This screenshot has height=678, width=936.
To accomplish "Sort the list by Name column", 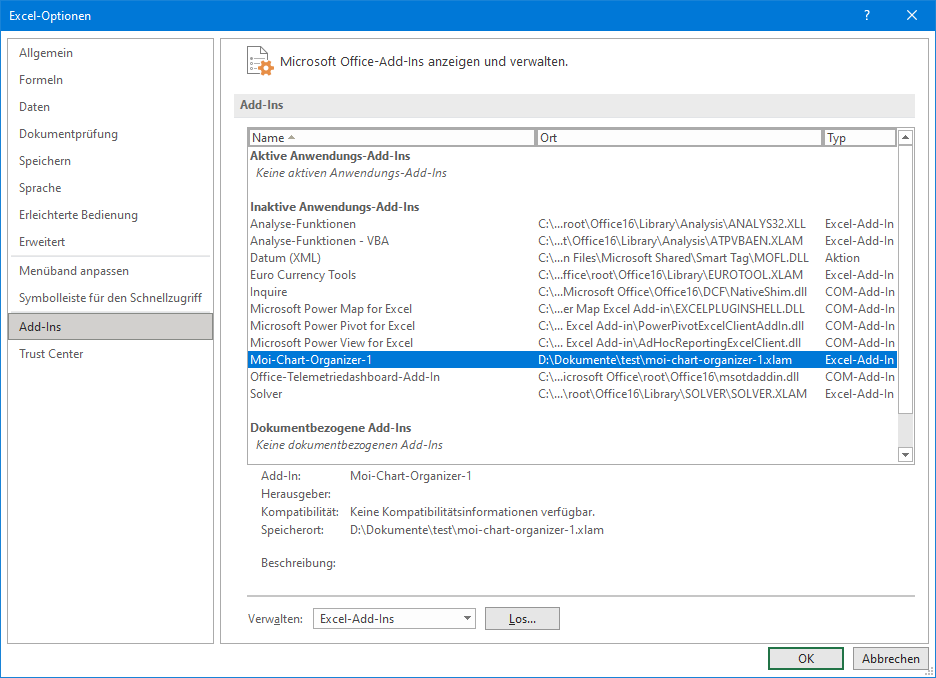I will tap(392, 138).
